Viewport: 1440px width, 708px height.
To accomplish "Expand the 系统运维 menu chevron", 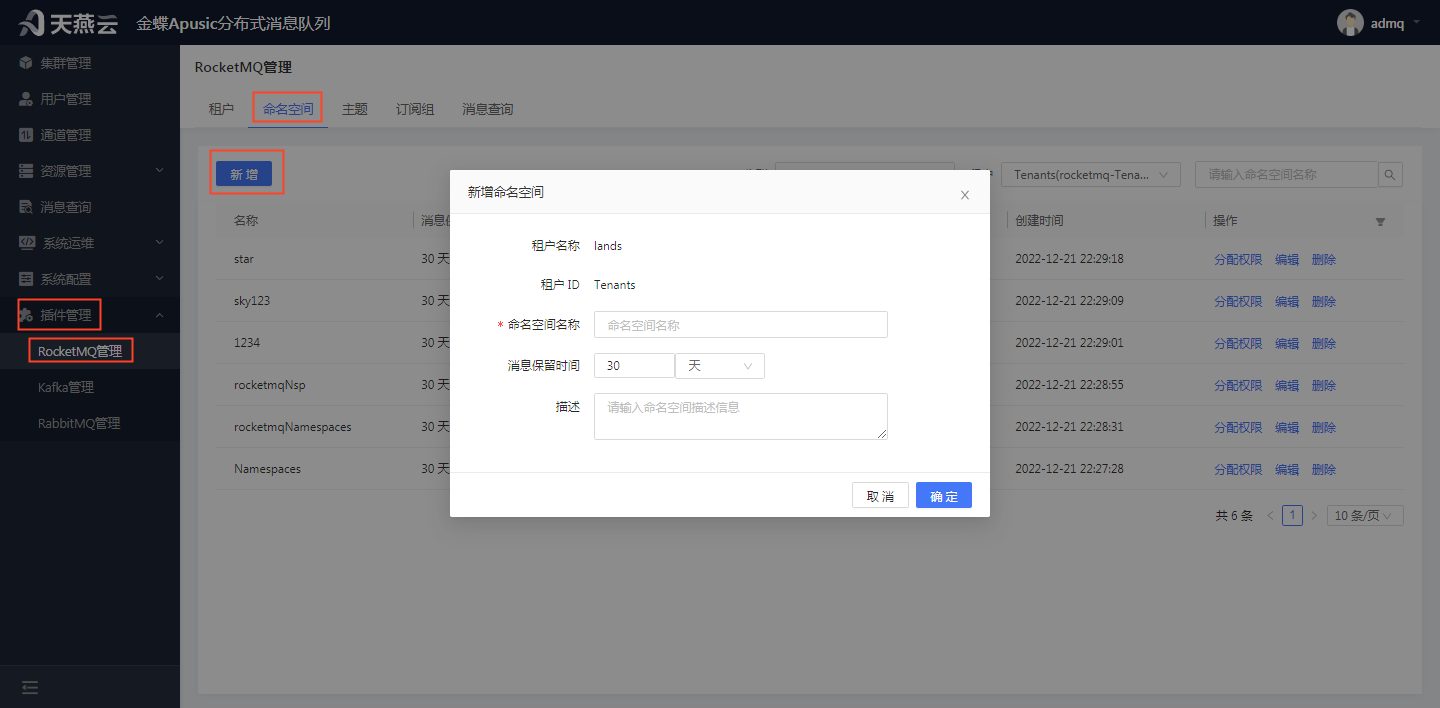I will (159, 243).
